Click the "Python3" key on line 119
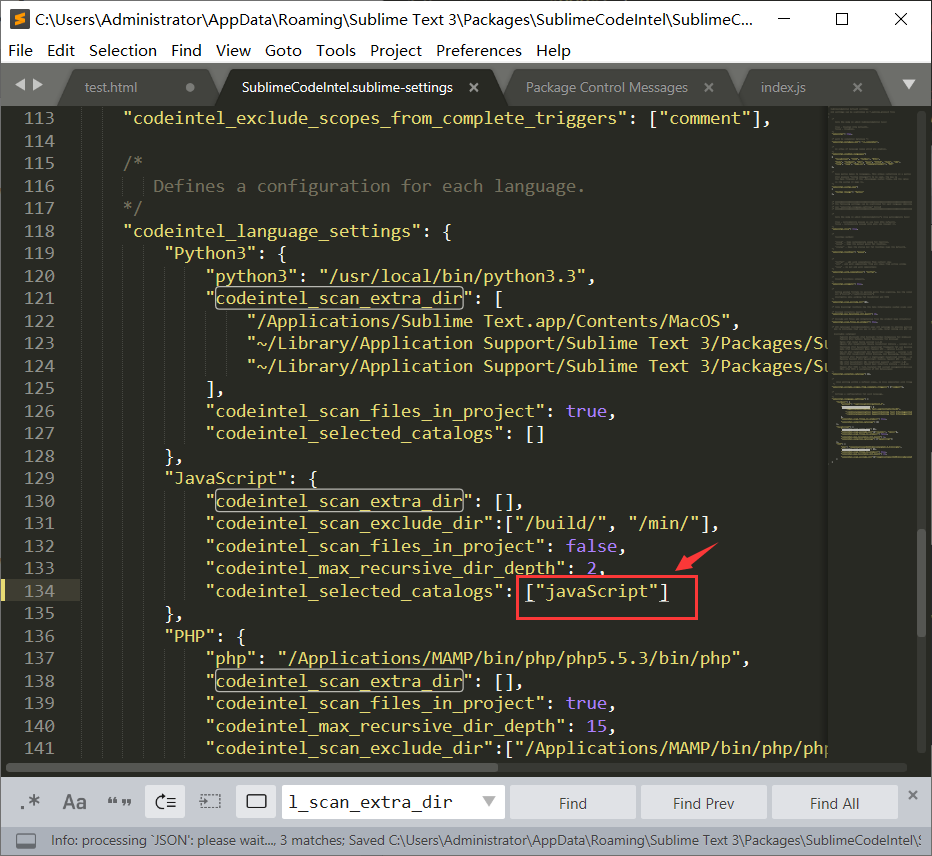This screenshot has width=932, height=856. pyautogui.click(x=210, y=253)
